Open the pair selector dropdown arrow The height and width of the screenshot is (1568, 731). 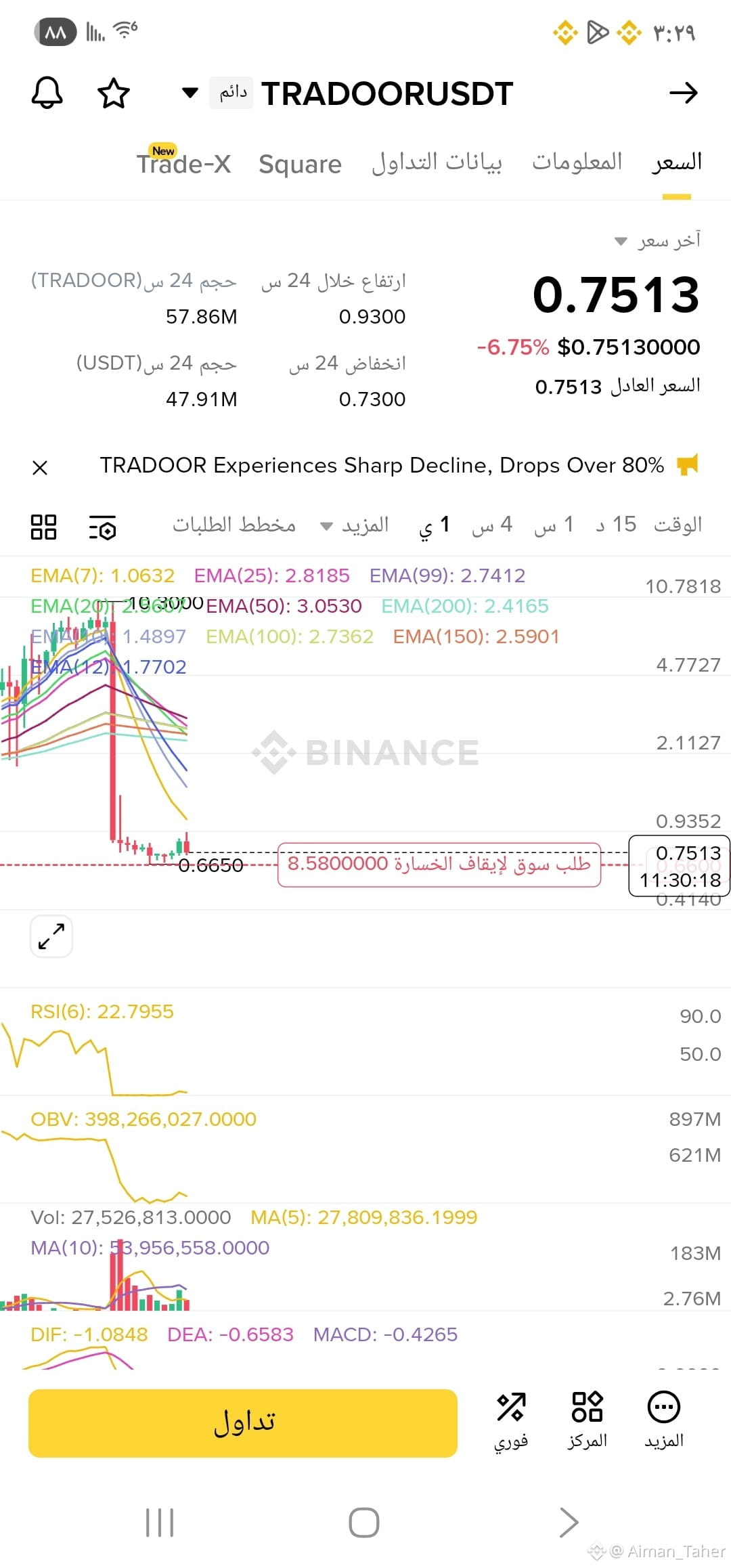(x=190, y=93)
